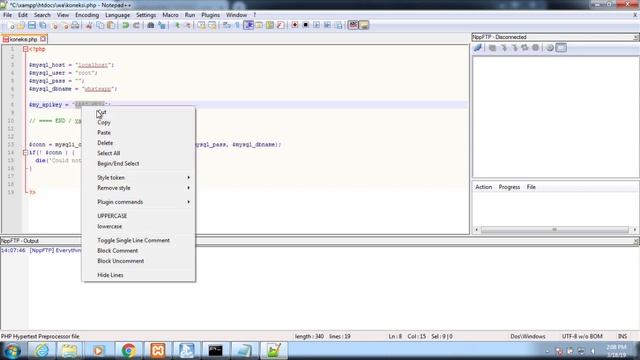This screenshot has height=360, width=640.
Task: Choose lowercase in the context menu
Action: click(x=138, y=226)
